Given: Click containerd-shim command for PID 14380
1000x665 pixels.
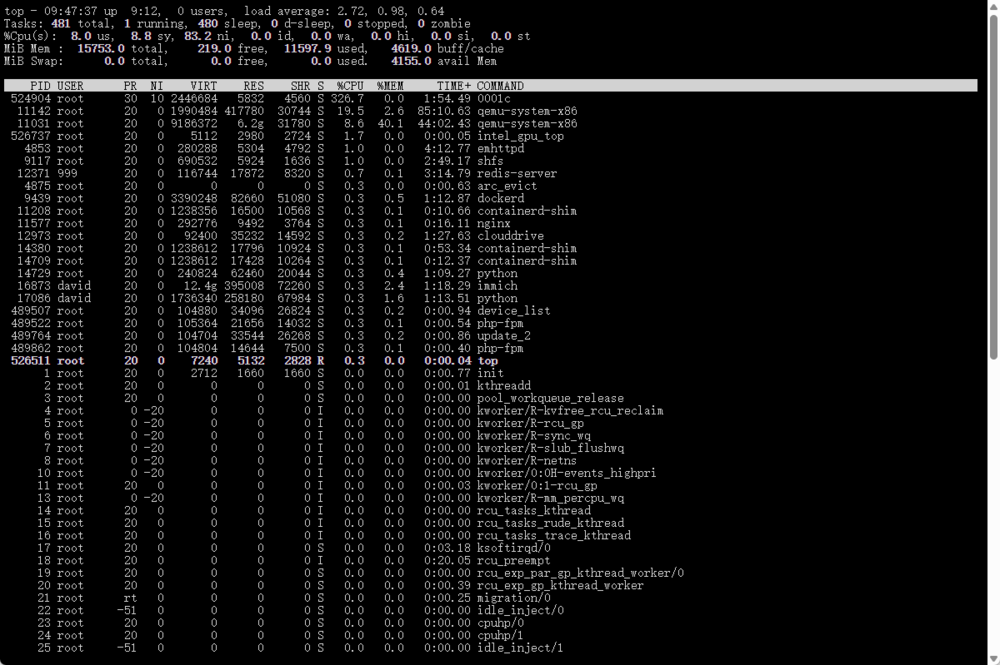Looking at the screenshot, I should pos(527,248).
